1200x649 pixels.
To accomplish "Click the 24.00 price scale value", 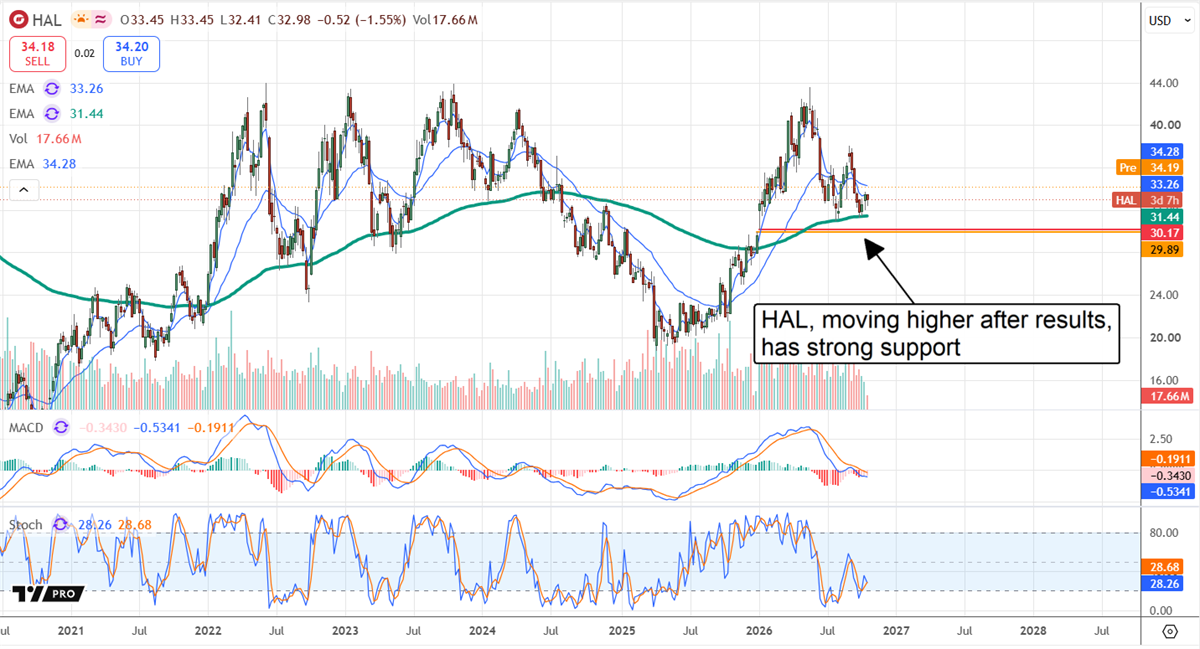I will pyautogui.click(x=1163, y=296).
